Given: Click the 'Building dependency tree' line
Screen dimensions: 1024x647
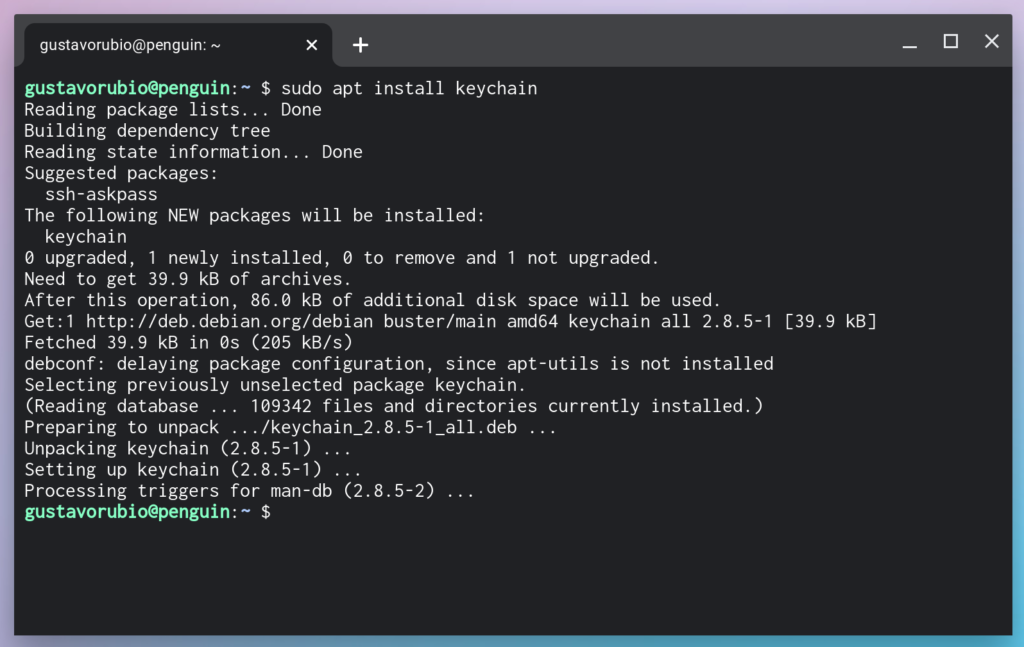Looking at the screenshot, I should (147, 131).
